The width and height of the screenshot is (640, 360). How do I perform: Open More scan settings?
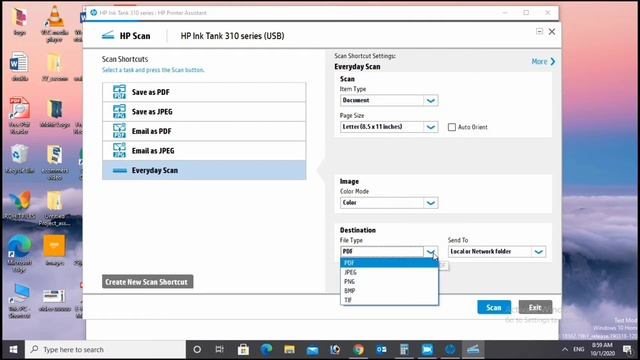[543, 62]
